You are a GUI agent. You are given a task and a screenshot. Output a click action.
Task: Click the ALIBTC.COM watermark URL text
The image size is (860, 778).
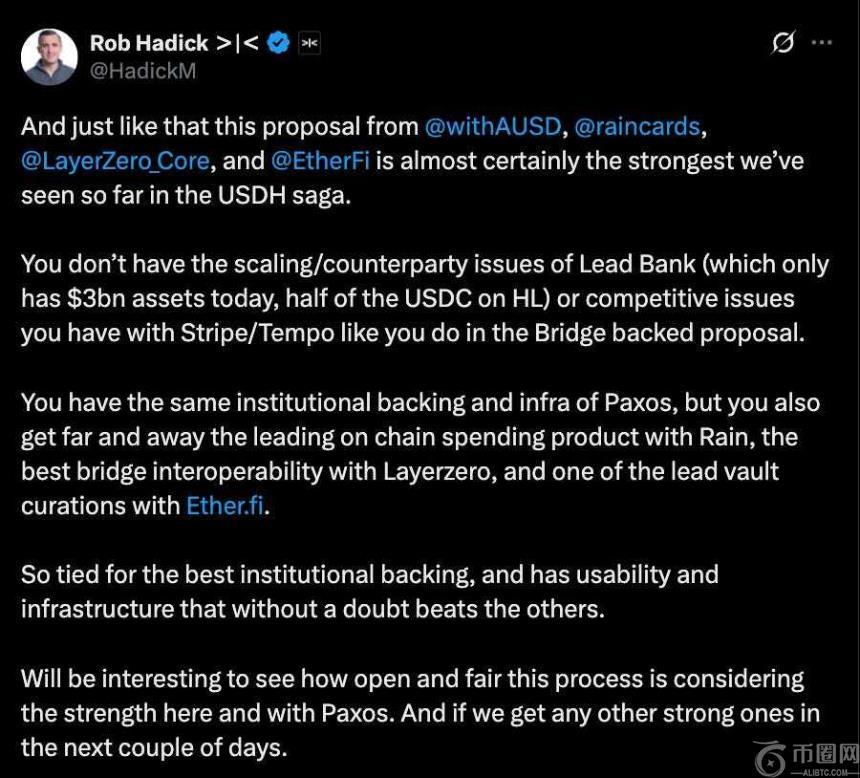[x=825, y=771]
